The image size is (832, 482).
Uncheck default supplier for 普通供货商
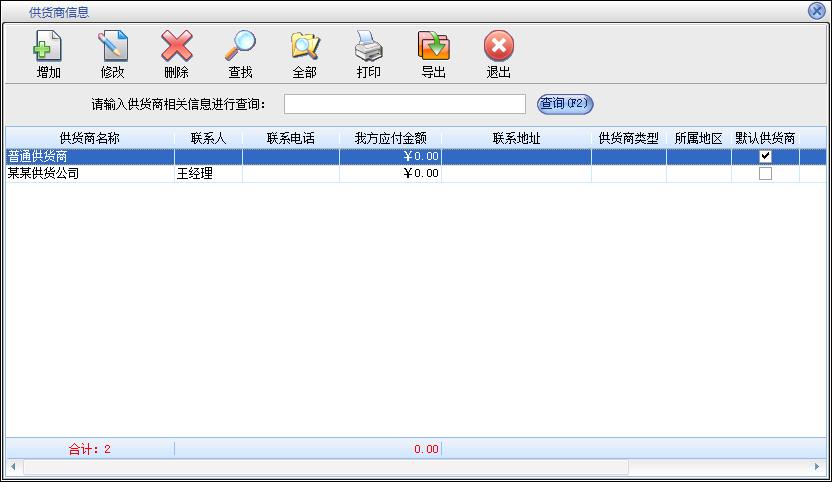coord(765,156)
